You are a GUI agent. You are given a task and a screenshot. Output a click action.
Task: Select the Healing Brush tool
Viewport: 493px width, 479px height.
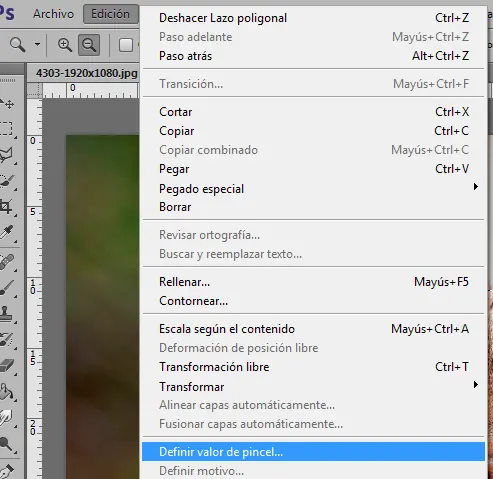coord(7,262)
